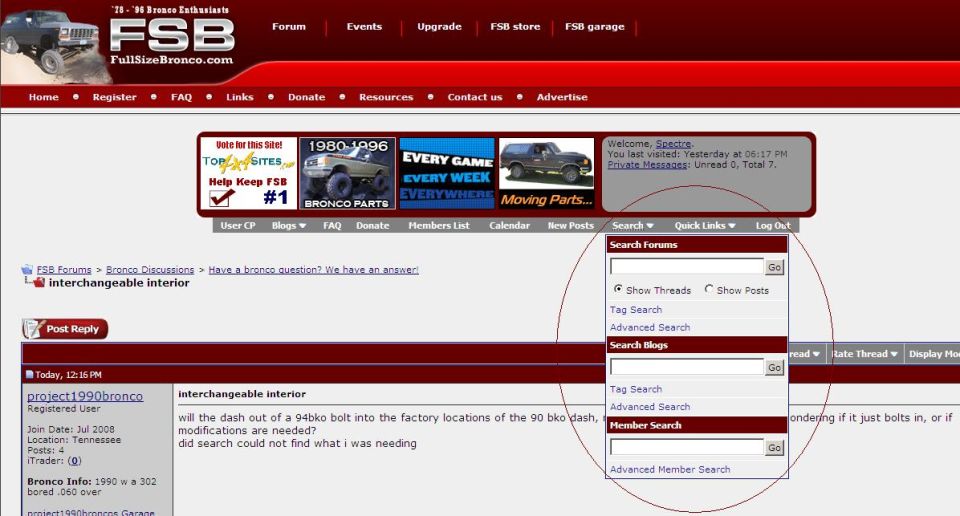Click the Every Game Every Week banner
The image size is (960, 516).
point(447,173)
